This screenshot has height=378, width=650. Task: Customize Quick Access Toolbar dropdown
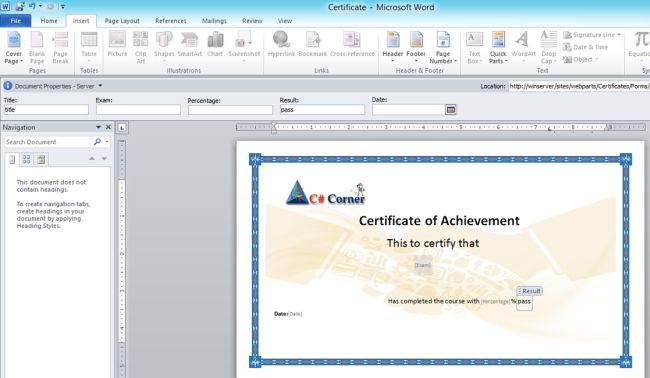click(63, 6)
